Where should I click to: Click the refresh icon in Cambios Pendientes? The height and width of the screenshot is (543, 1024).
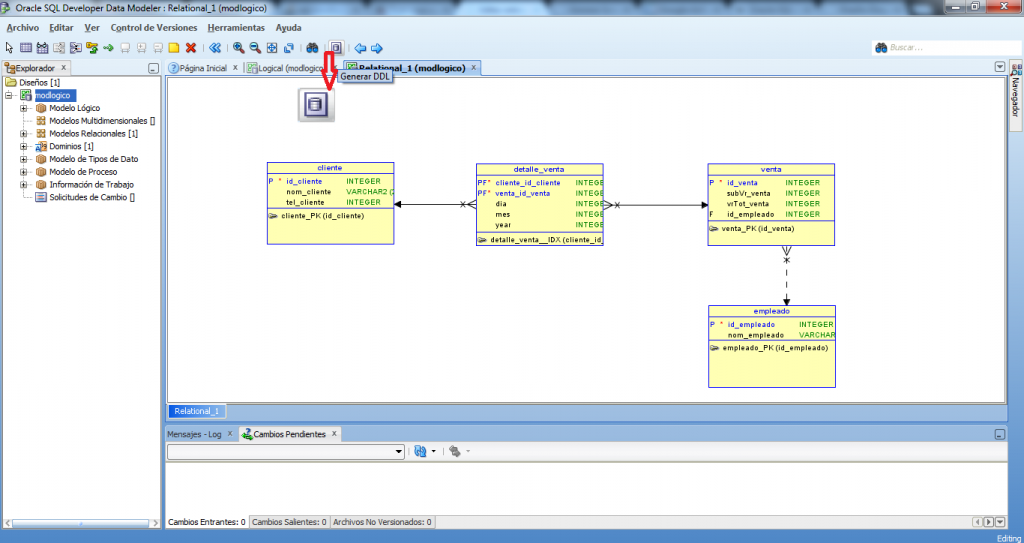(420, 451)
